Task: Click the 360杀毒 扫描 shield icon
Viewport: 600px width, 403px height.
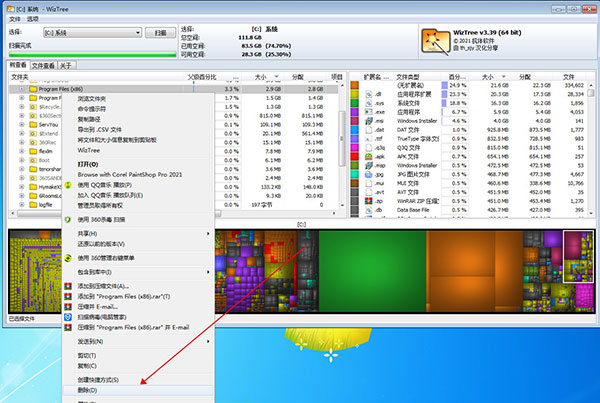Action: point(69,219)
